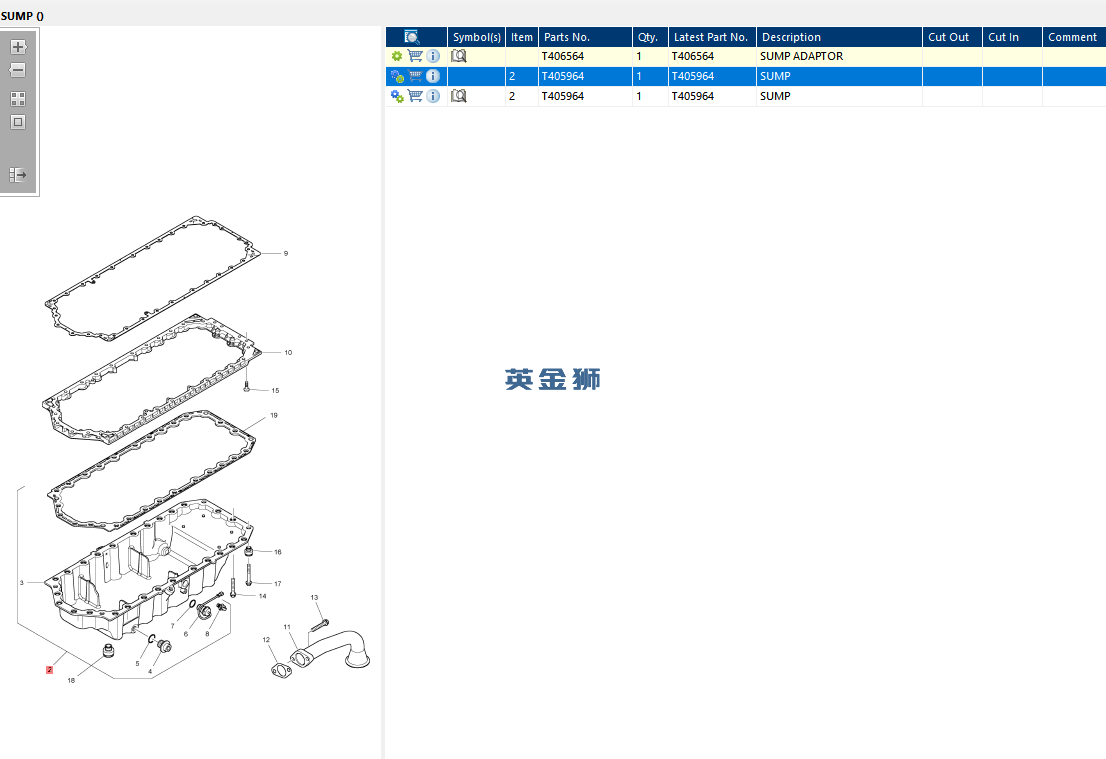The width and height of the screenshot is (1106, 759).
Task: Click T405964 Parts No. in last row
Action: coord(563,96)
